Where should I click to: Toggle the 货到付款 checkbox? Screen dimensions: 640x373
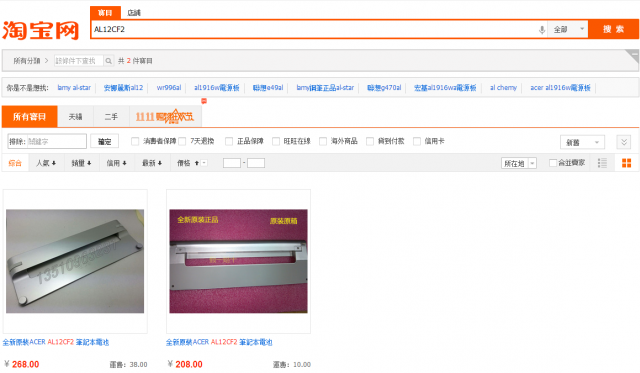click(x=370, y=141)
